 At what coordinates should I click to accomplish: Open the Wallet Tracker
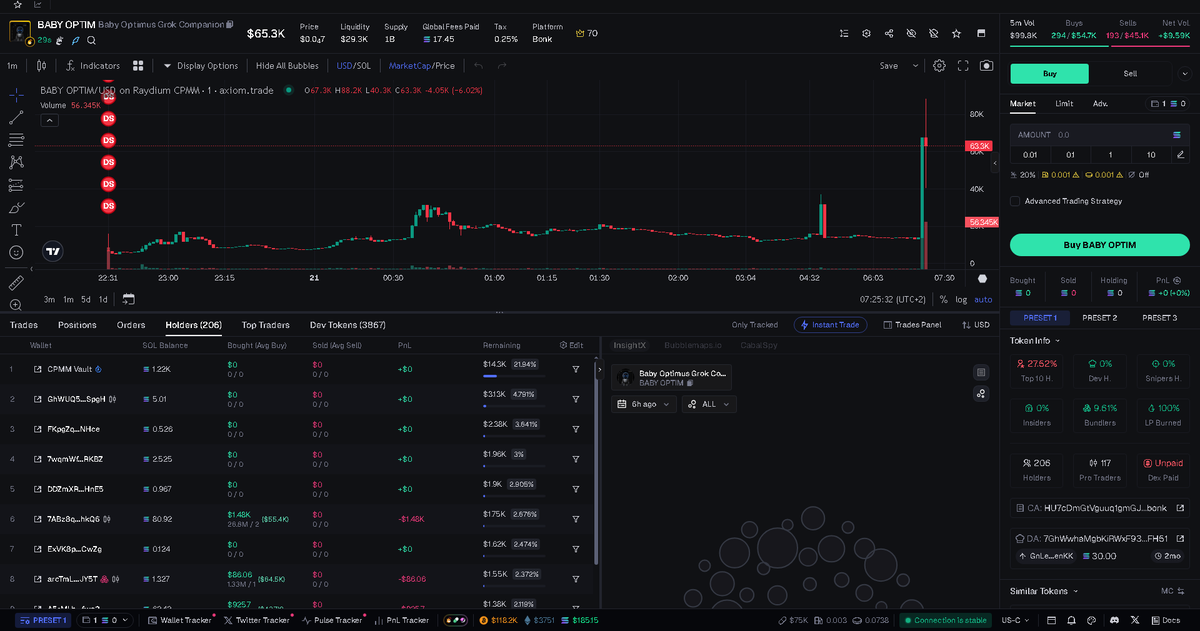coord(179,620)
